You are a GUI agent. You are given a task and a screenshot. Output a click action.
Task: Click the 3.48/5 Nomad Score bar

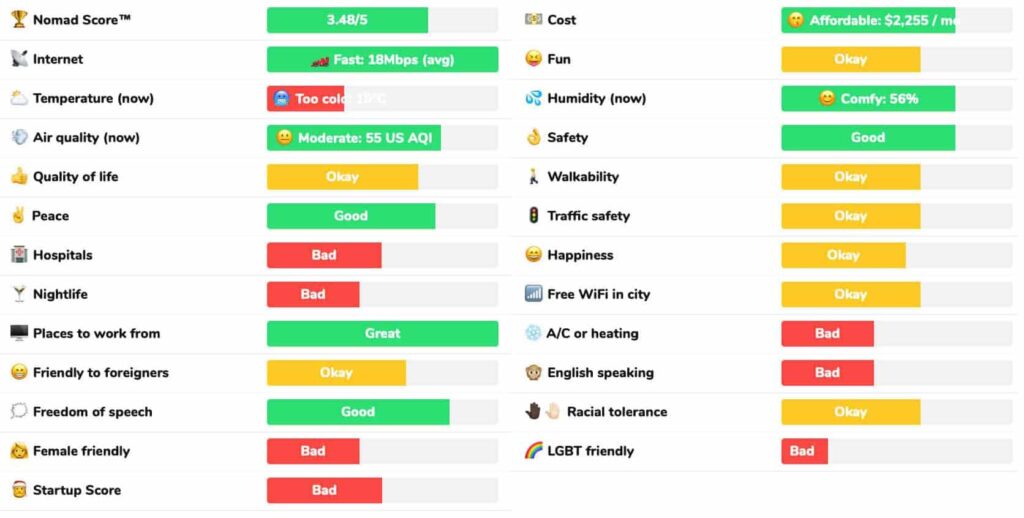[347, 20]
